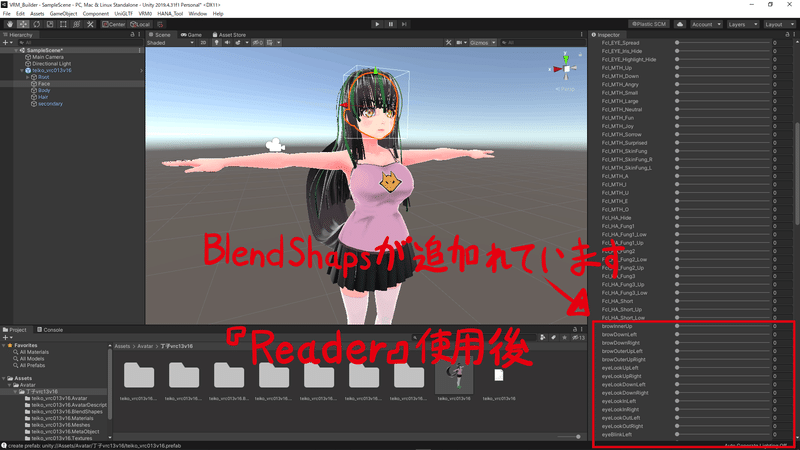
Task: Adjust Project thumbnail size slider
Action: point(569,437)
